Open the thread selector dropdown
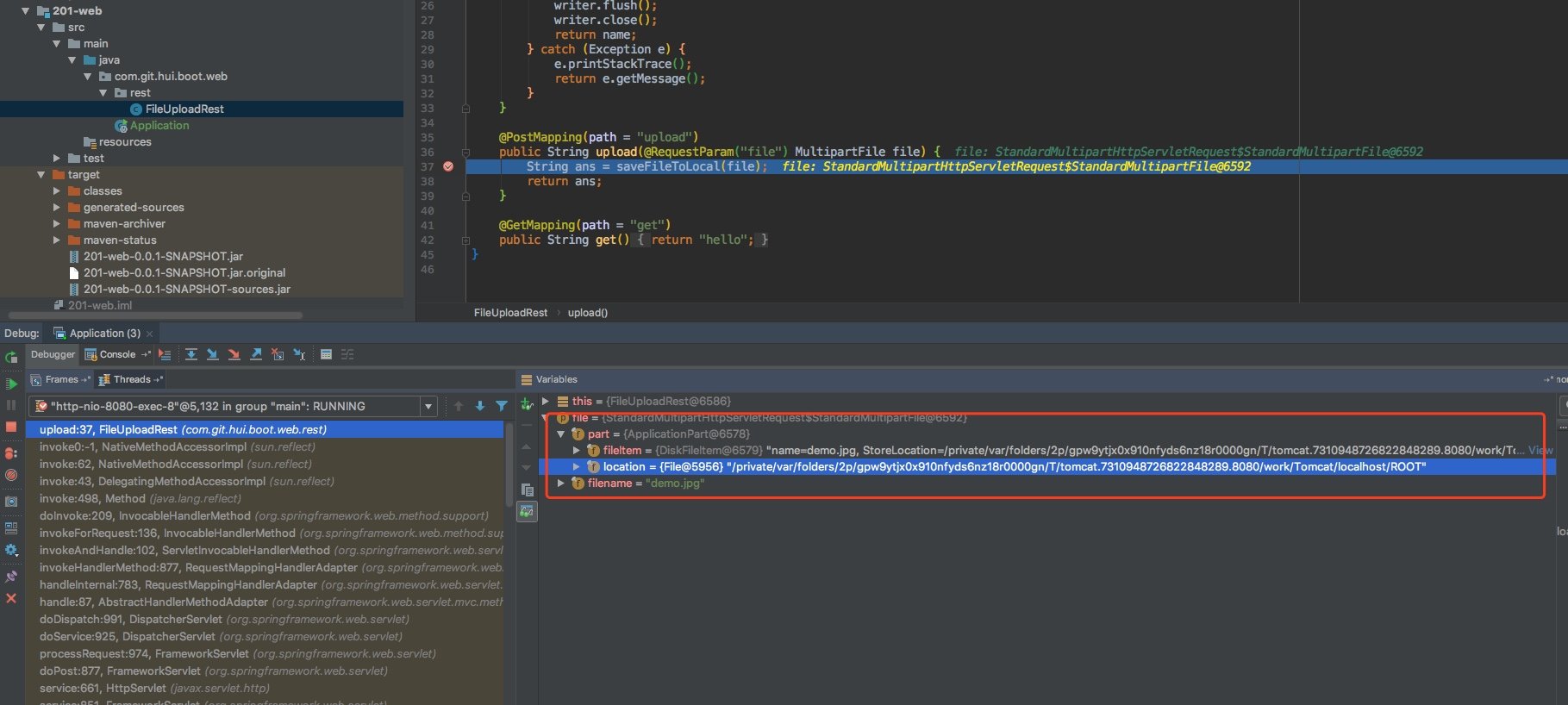Screen dimensions: 1568x705 coord(428,406)
